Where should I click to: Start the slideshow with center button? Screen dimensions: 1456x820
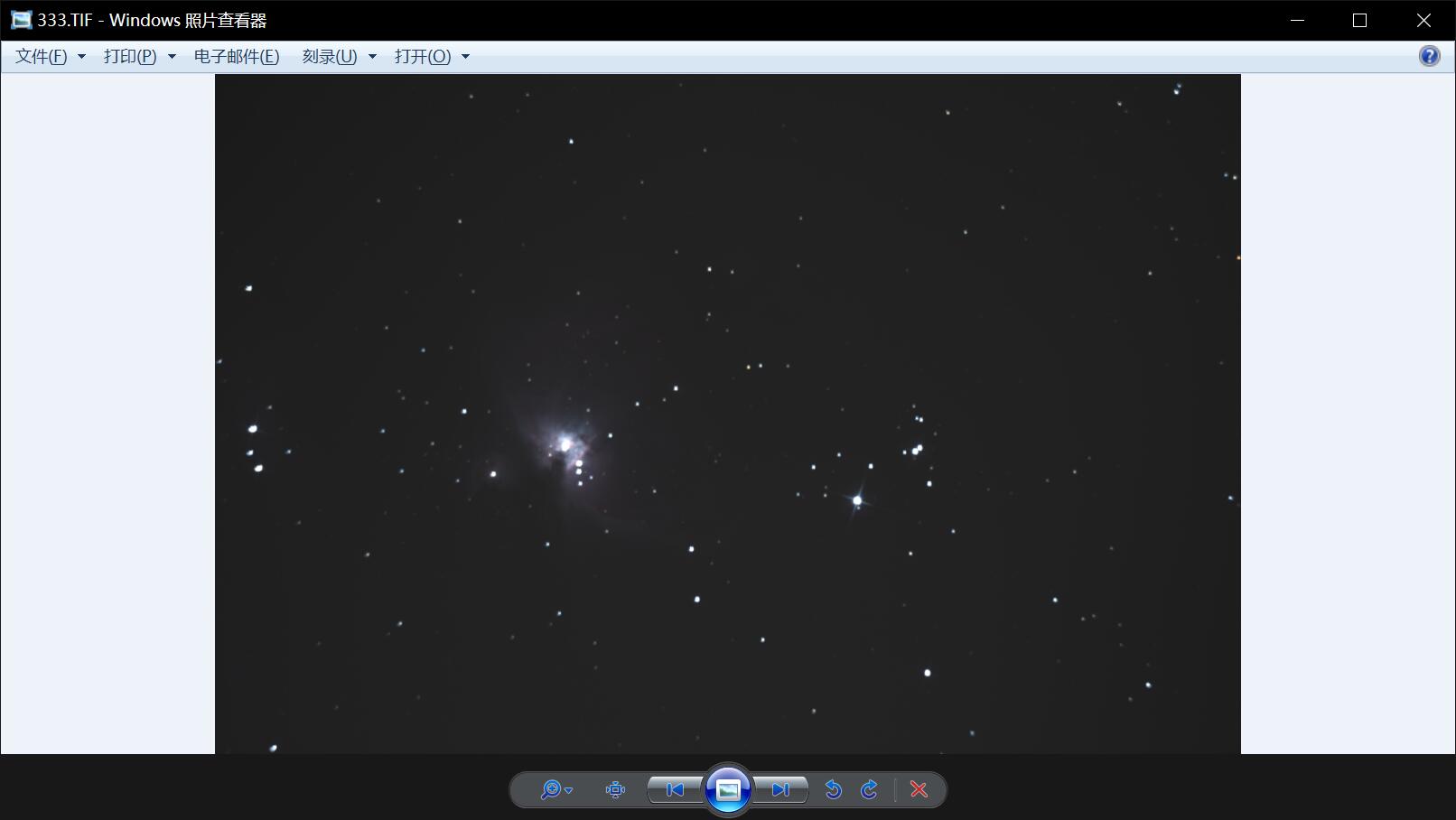(728, 790)
